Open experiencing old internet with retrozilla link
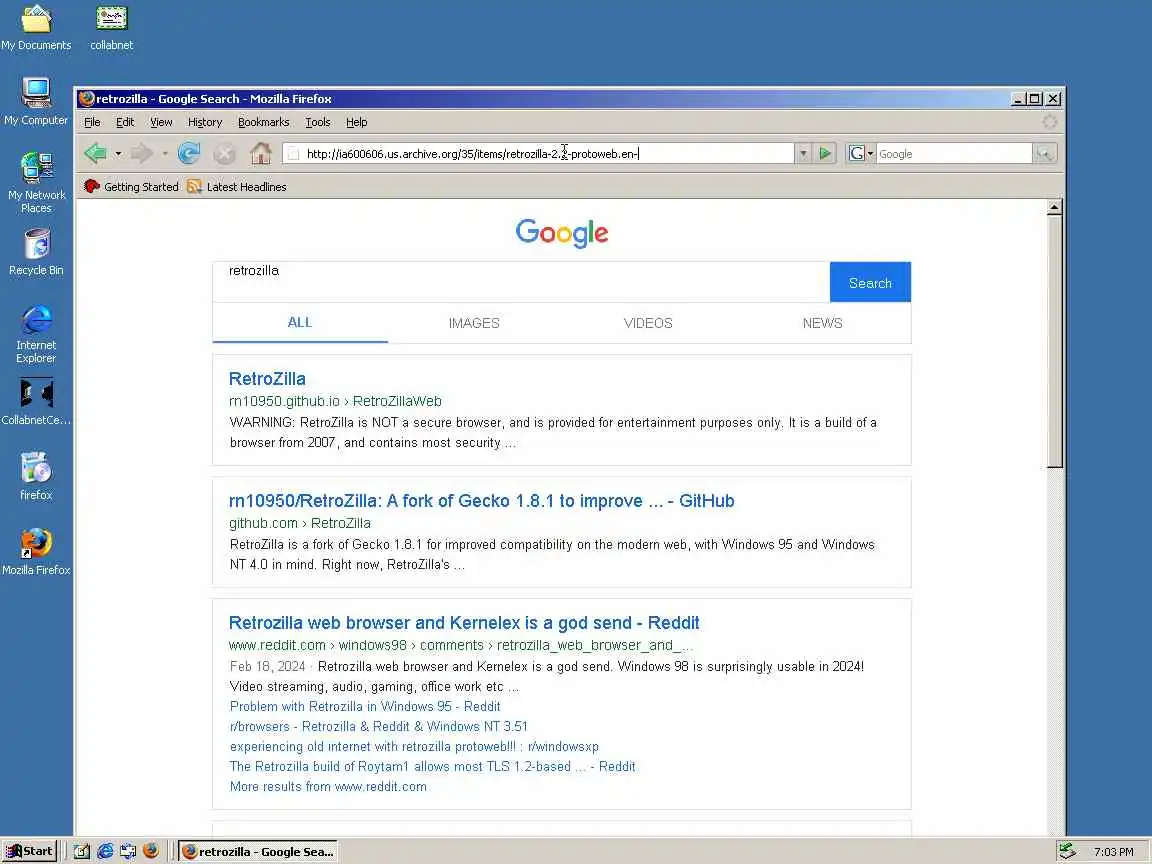This screenshot has height=864, width=1152. tap(414, 746)
